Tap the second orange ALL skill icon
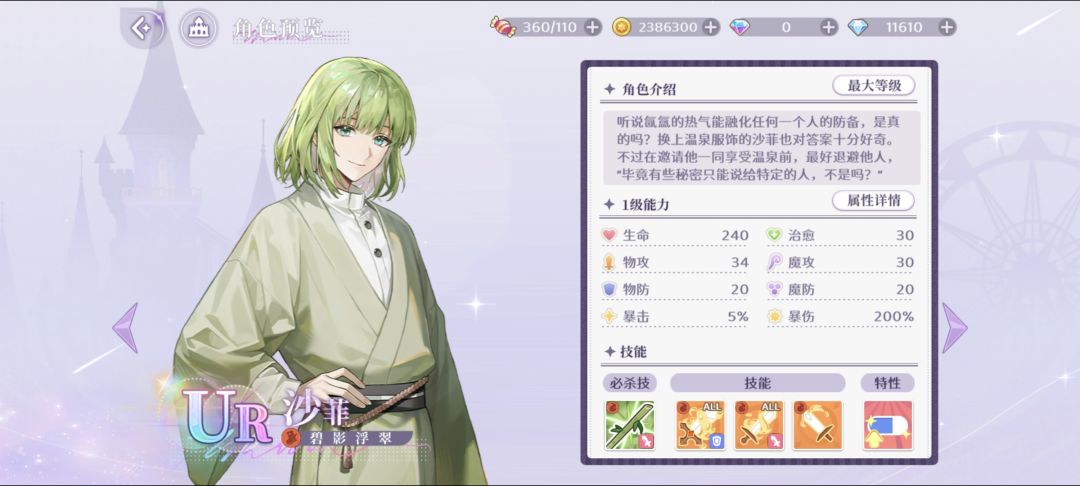Image resolution: width=1080 pixels, height=486 pixels. [758, 425]
